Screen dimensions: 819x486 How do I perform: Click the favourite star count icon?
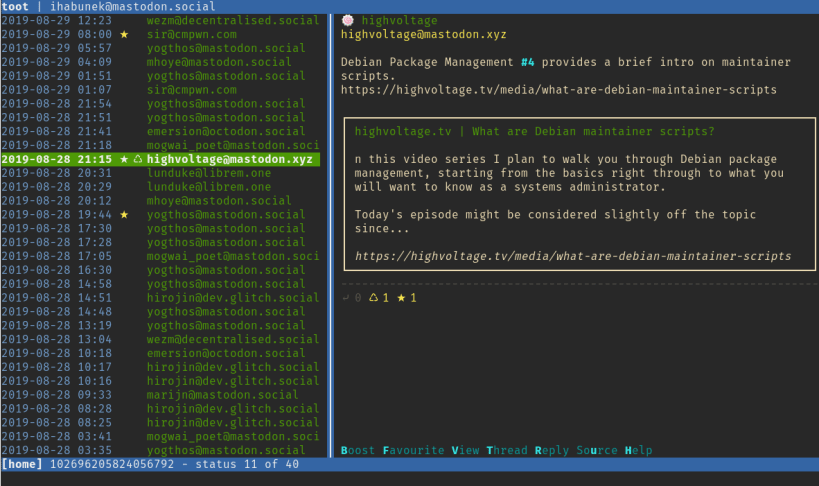point(401,298)
